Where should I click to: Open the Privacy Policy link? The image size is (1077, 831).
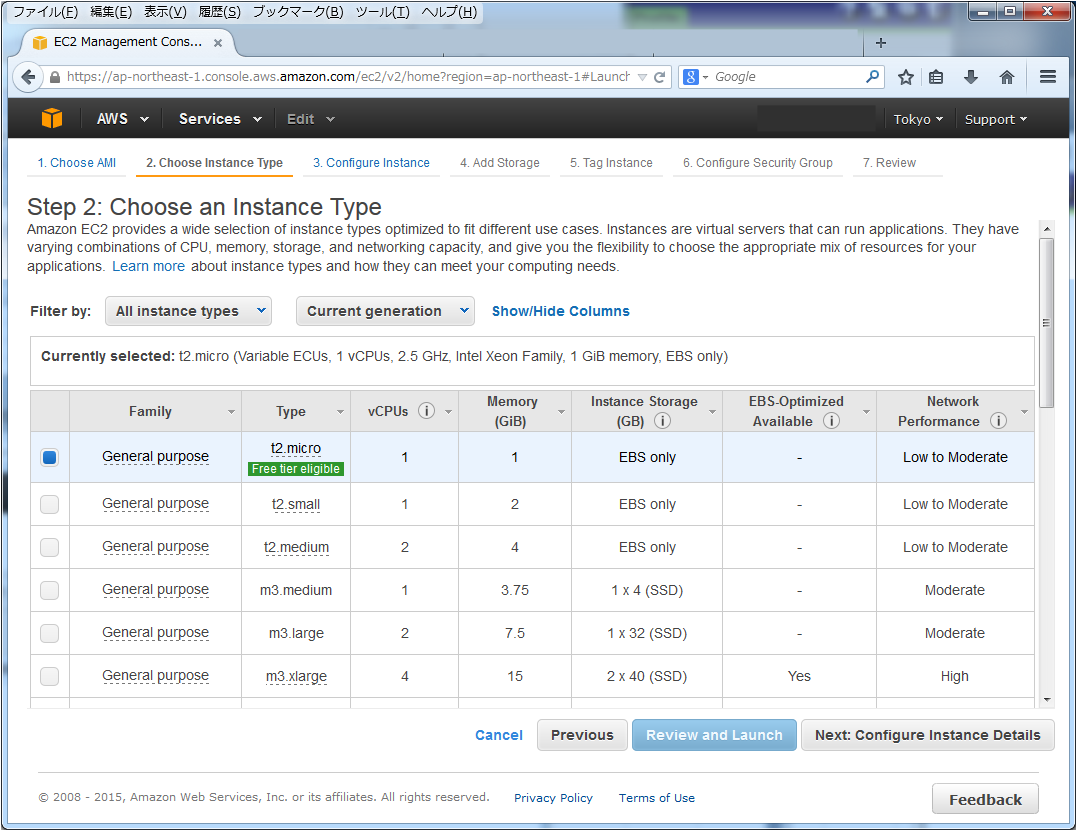tap(553, 798)
